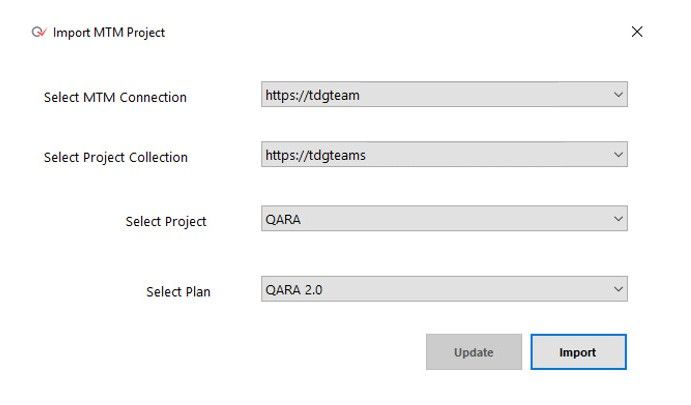Click the greyed-out Update button
Image resolution: width=691 pixels, height=405 pixels.
tap(474, 352)
